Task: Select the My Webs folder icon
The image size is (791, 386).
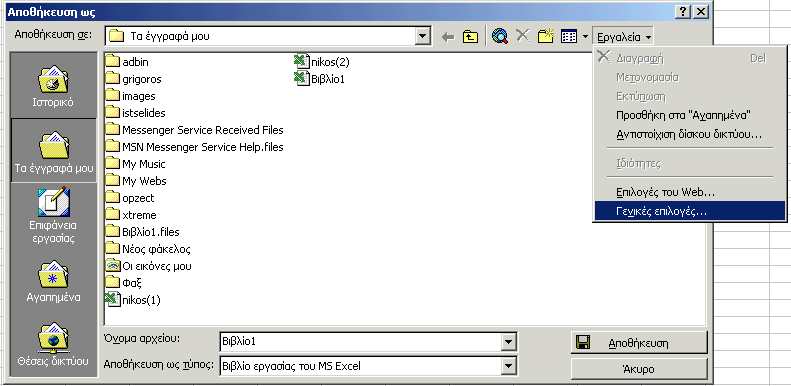Action: pyautogui.click(x=112, y=181)
